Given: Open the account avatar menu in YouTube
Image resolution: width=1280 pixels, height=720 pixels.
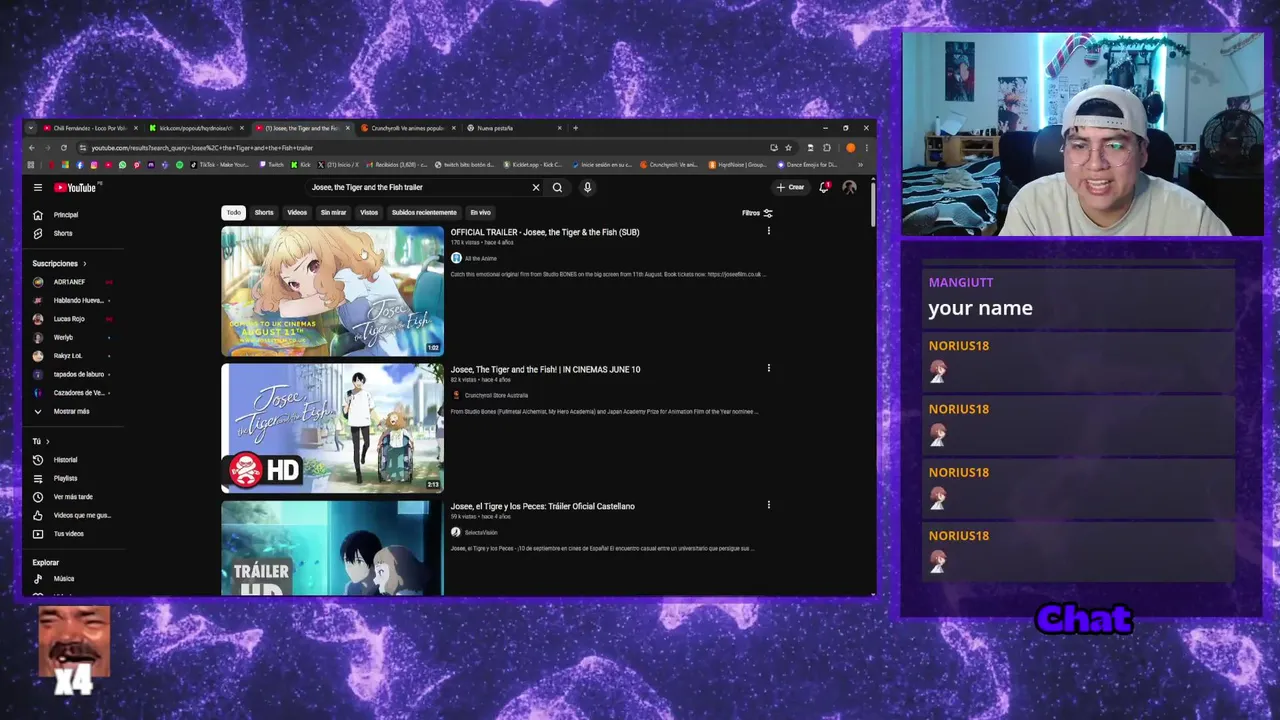Looking at the screenshot, I should click(849, 187).
